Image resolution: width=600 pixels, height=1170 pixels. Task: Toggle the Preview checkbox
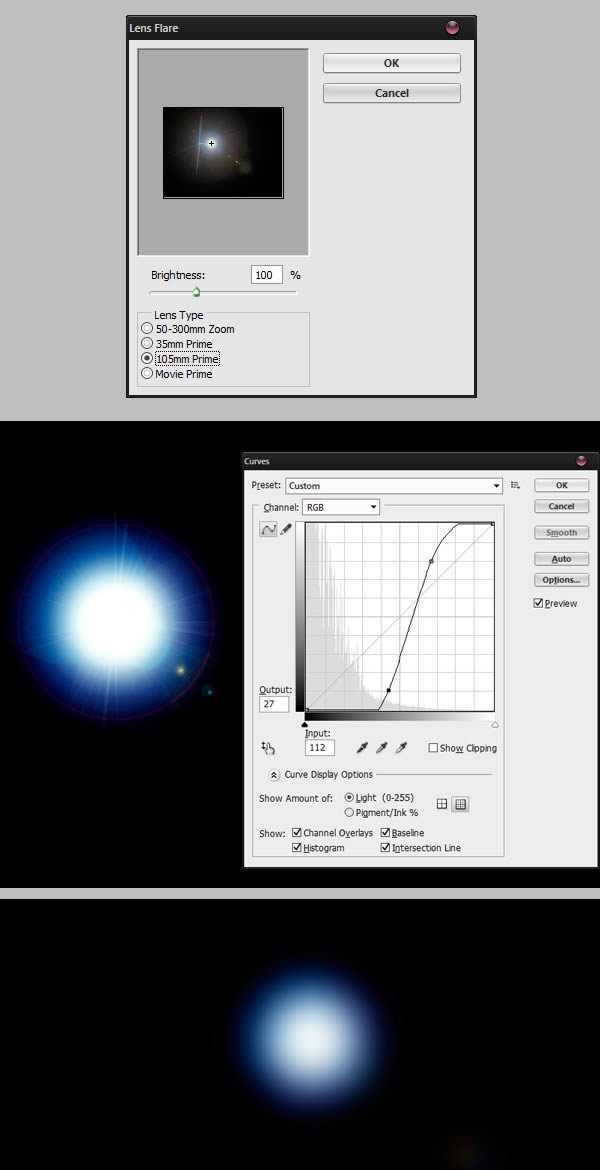click(x=538, y=604)
